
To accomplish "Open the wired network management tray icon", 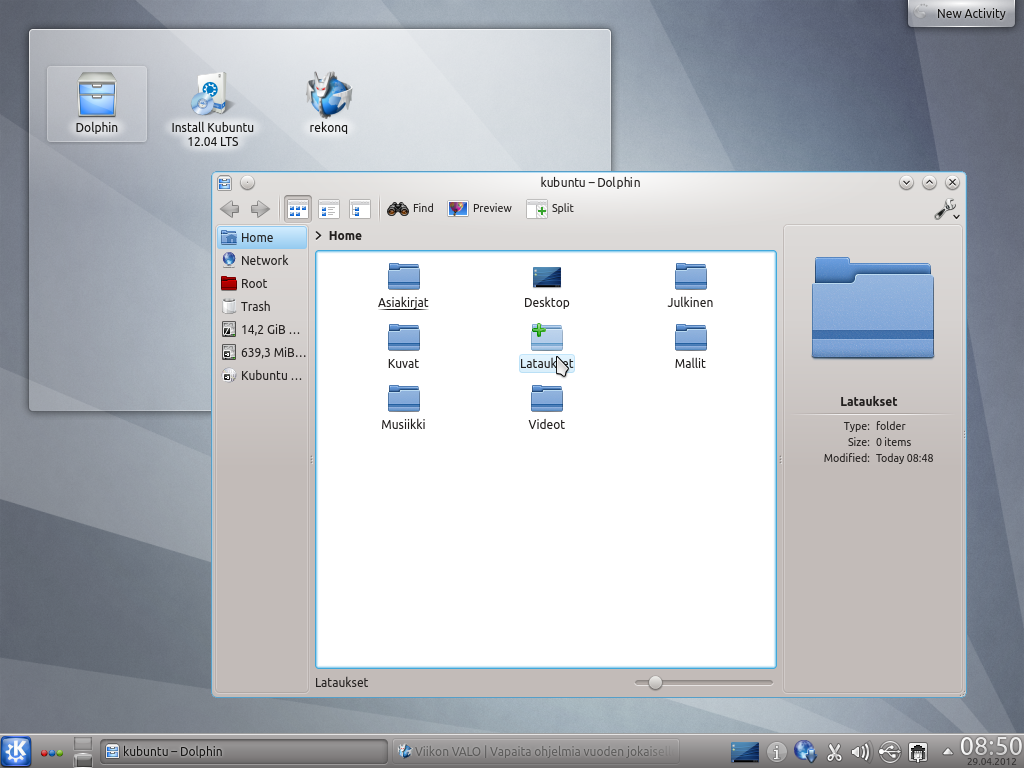I will click(918, 752).
